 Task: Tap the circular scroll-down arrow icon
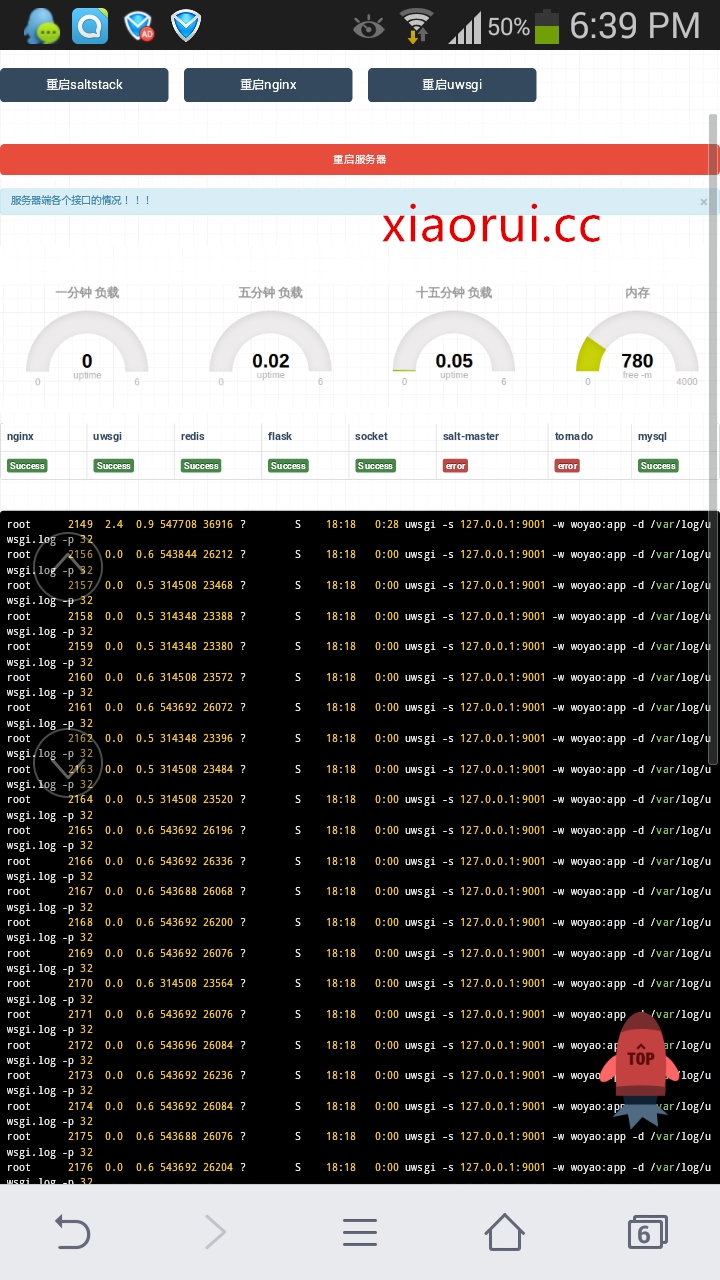[x=68, y=764]
